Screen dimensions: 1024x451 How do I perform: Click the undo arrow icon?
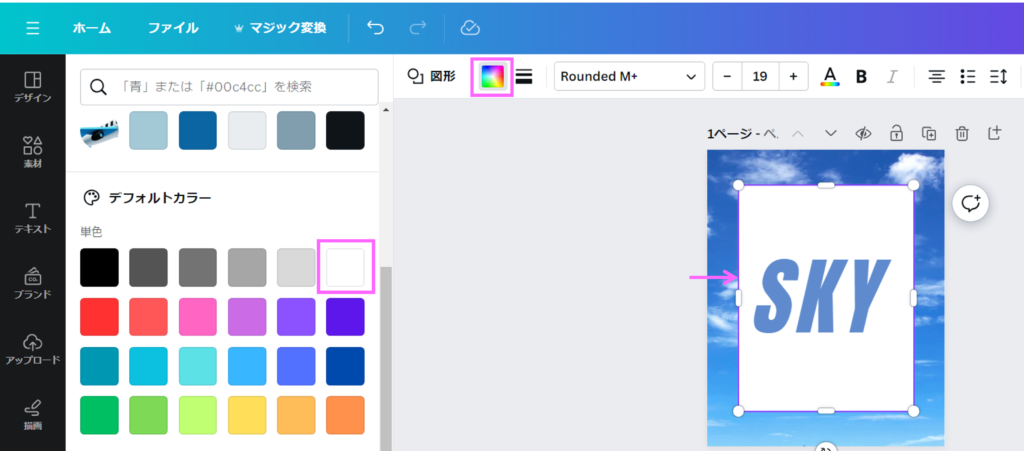(375, 28)
